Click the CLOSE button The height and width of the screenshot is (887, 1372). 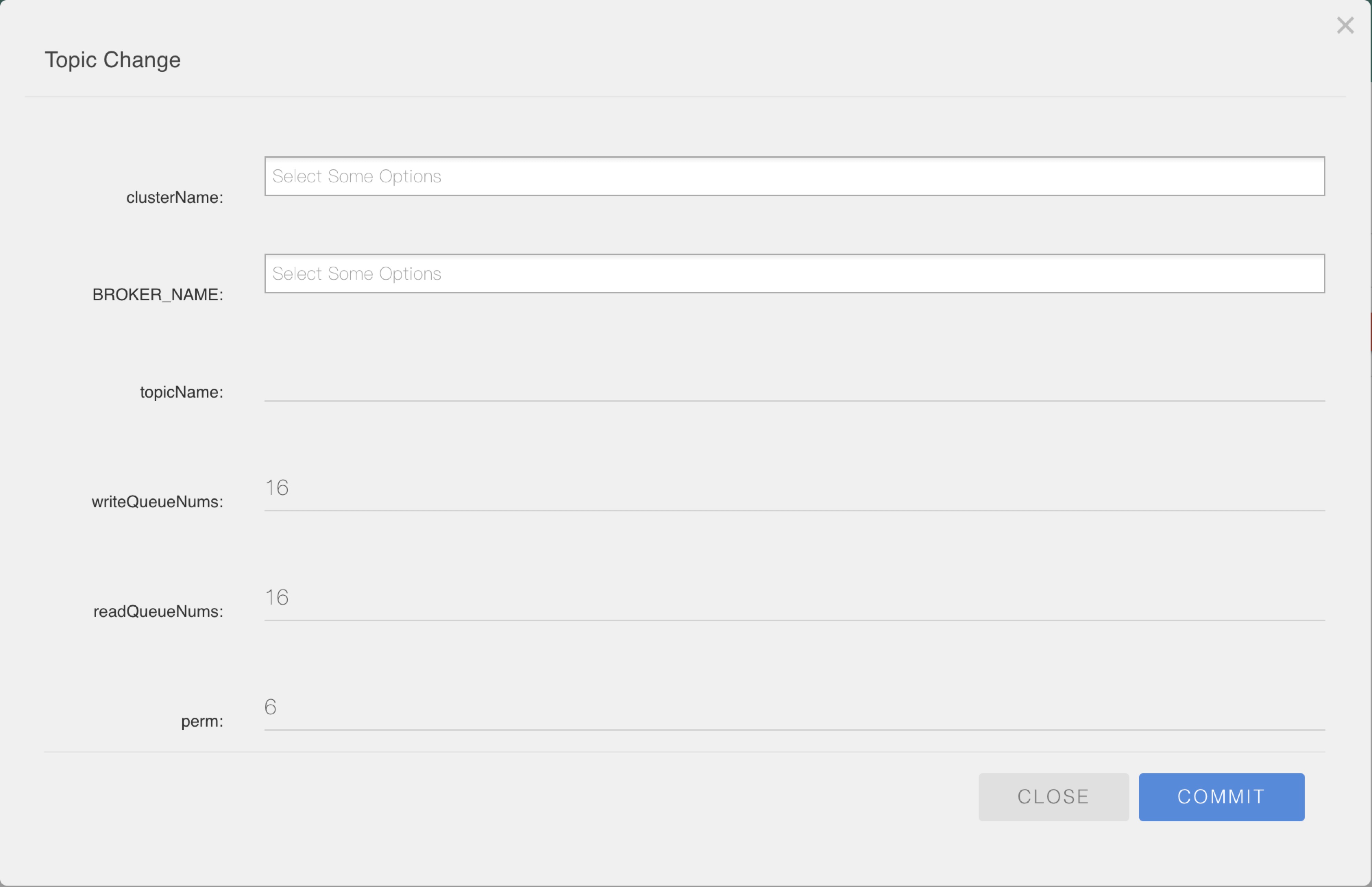[x=1053, y=797]
